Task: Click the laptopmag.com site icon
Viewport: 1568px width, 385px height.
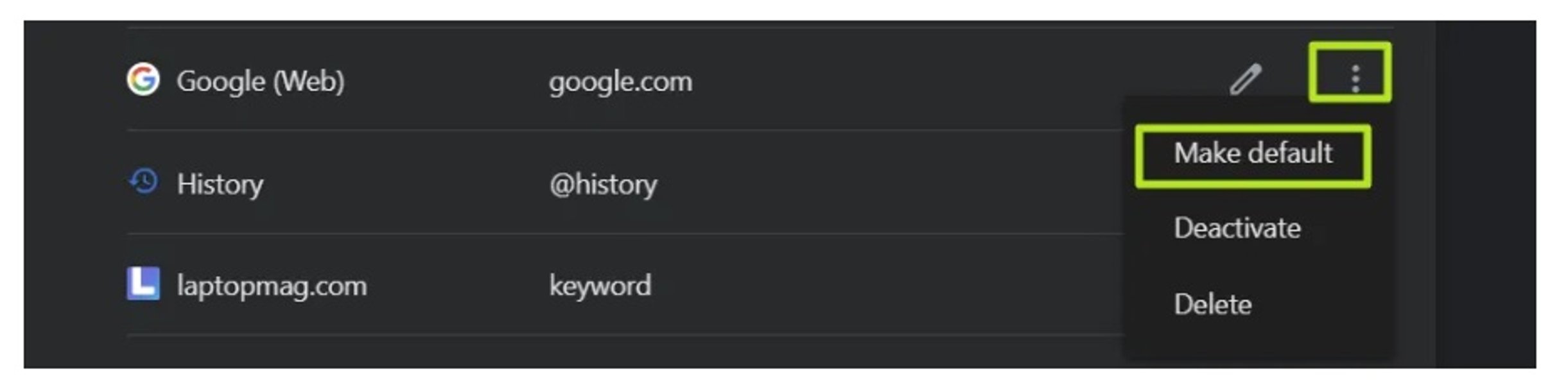Action: [143, 284]
